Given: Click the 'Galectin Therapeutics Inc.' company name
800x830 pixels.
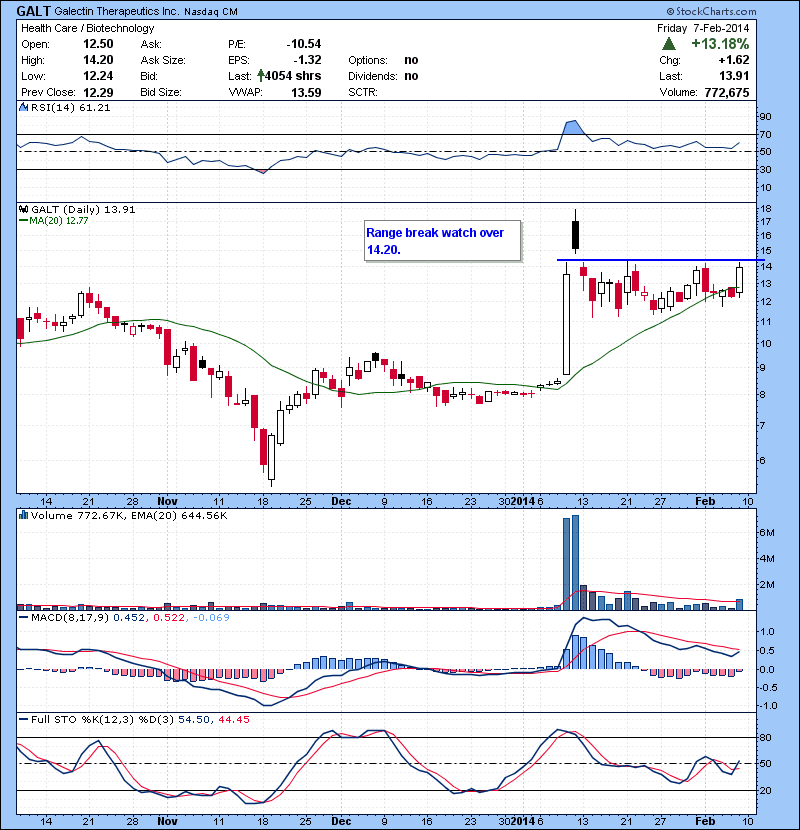Looking at the screenshot, I should tap(116, 11).
